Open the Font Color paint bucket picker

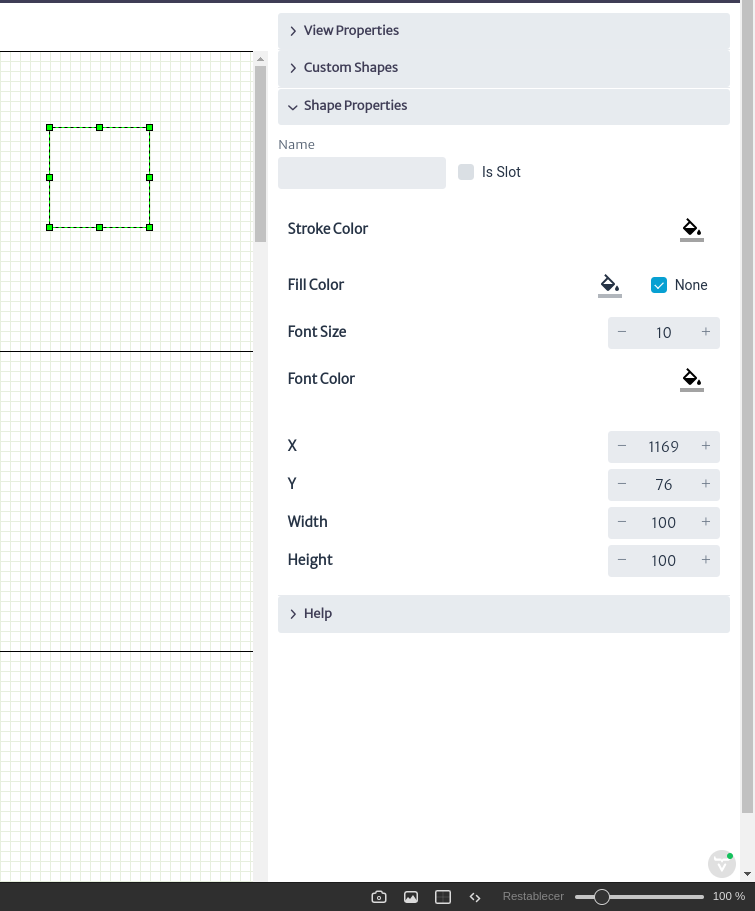click(x=692, y=379)
